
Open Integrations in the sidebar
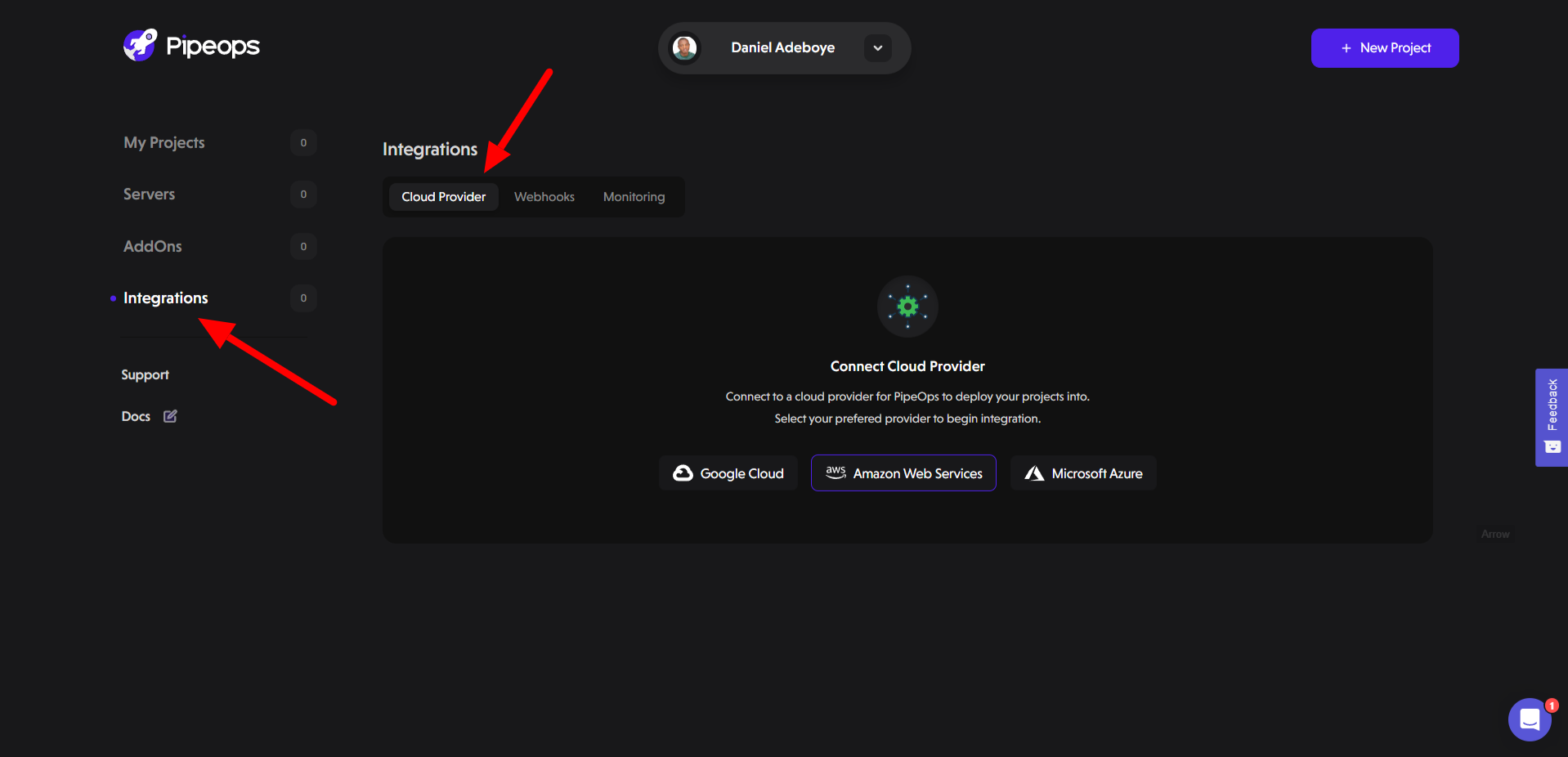click(166, 298)
